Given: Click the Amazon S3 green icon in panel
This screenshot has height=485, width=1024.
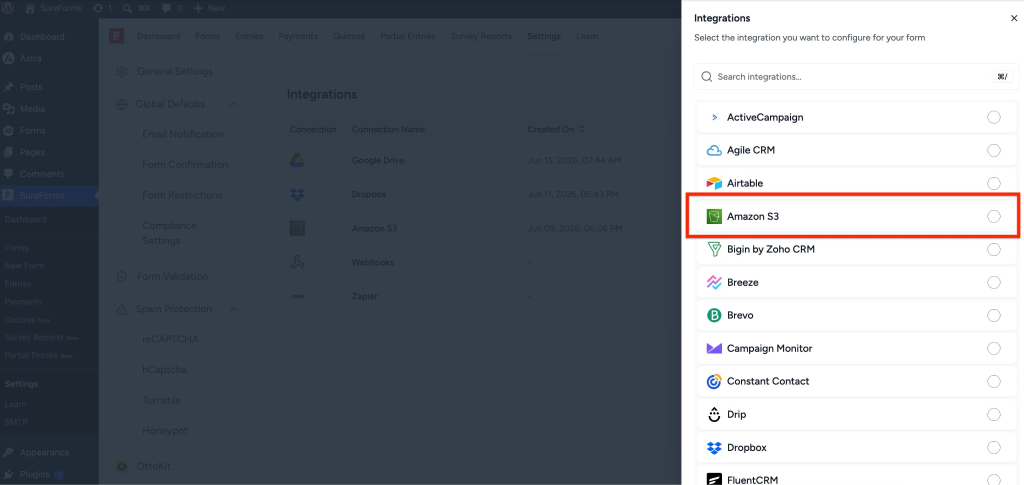Looking at the screenshot, I should (714, 216).
